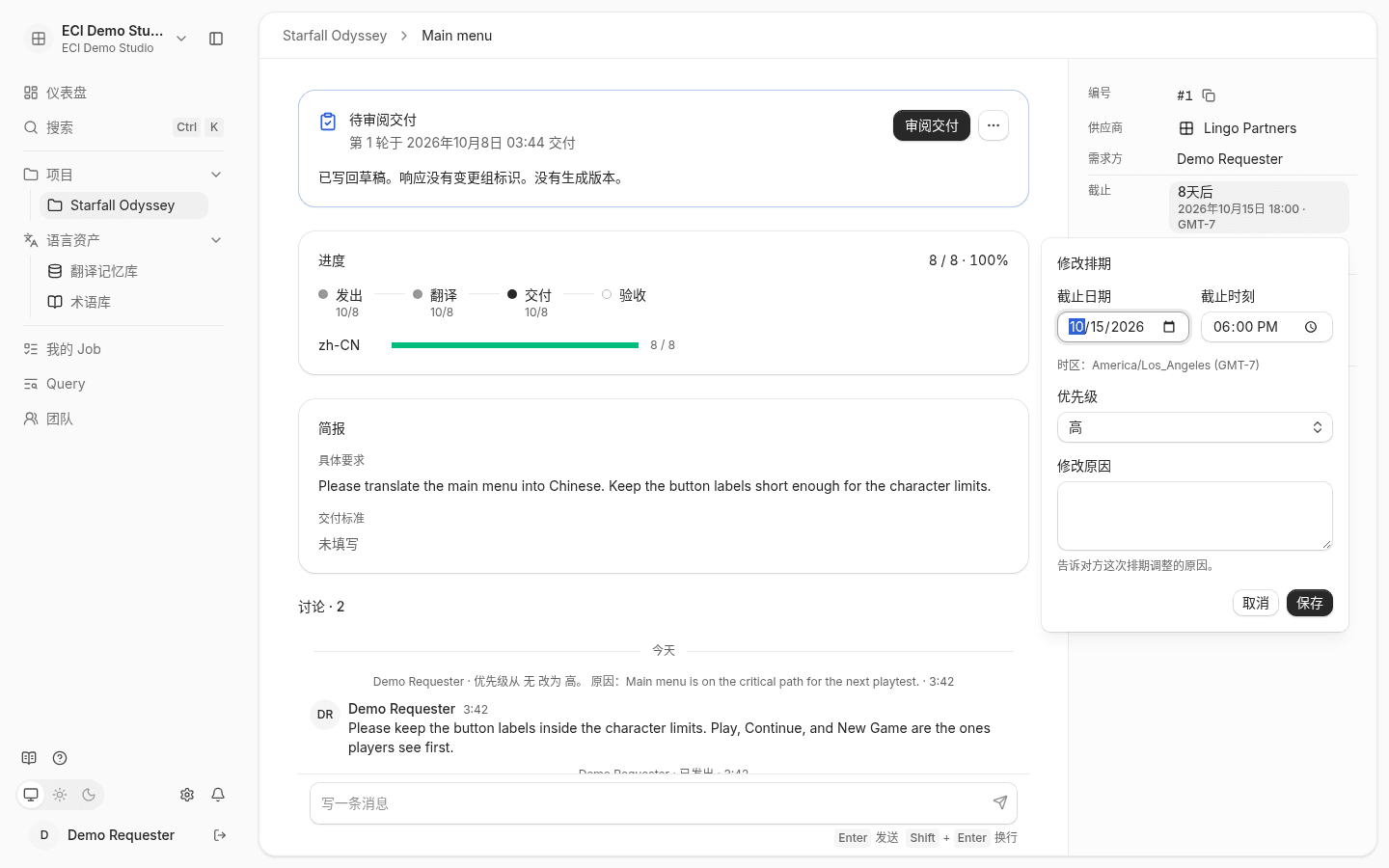The width and height of the screenshot is (1389, 868).
Task: Open the 搜索 search entry
Action: click(x=123, y=127)
